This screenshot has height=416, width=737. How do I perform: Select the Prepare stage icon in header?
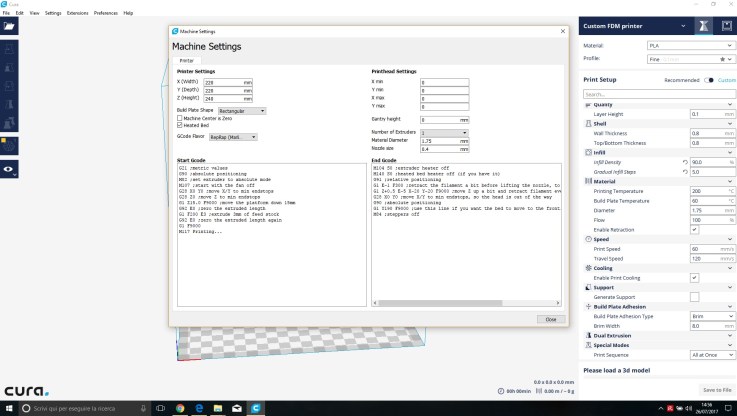tap(703, 26)
